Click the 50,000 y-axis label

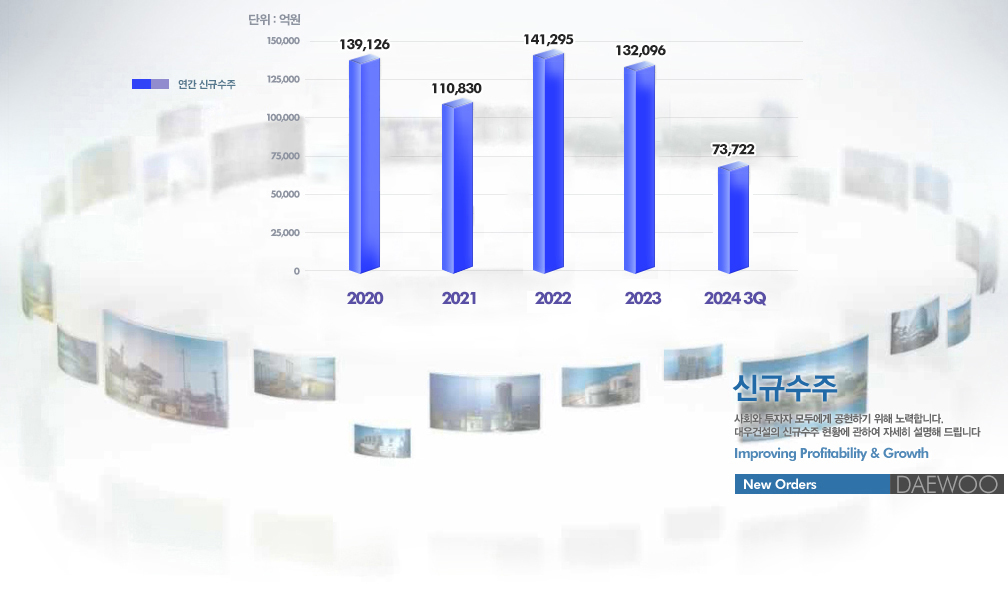point(285,194)
